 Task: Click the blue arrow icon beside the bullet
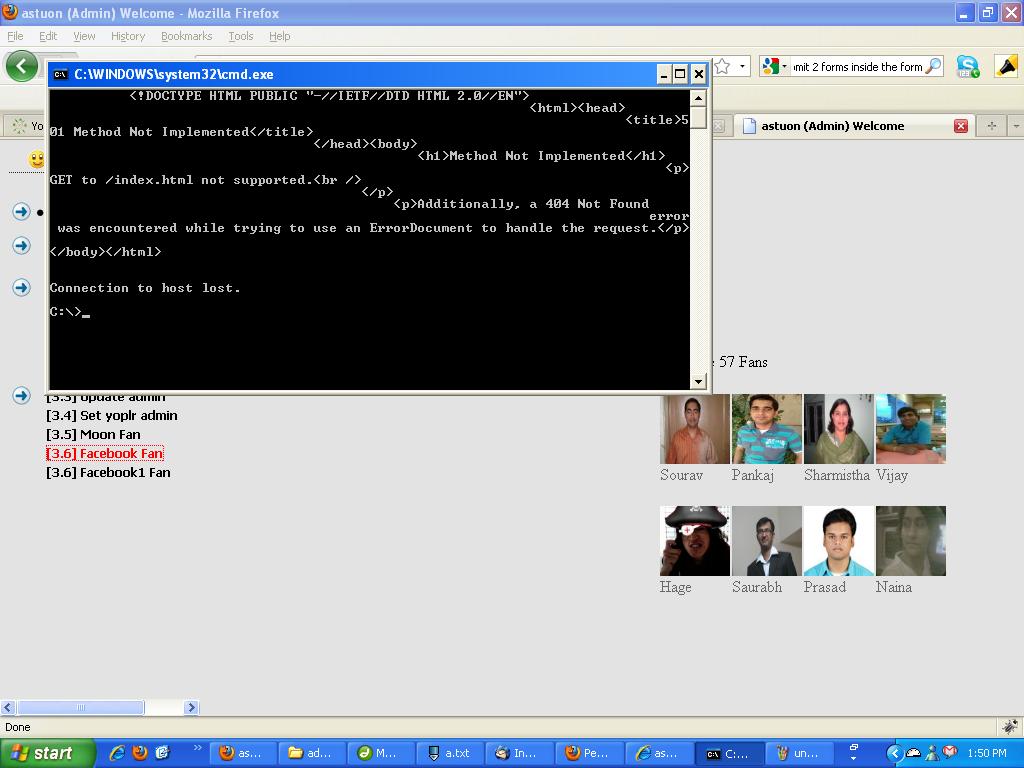pos(22,212)
